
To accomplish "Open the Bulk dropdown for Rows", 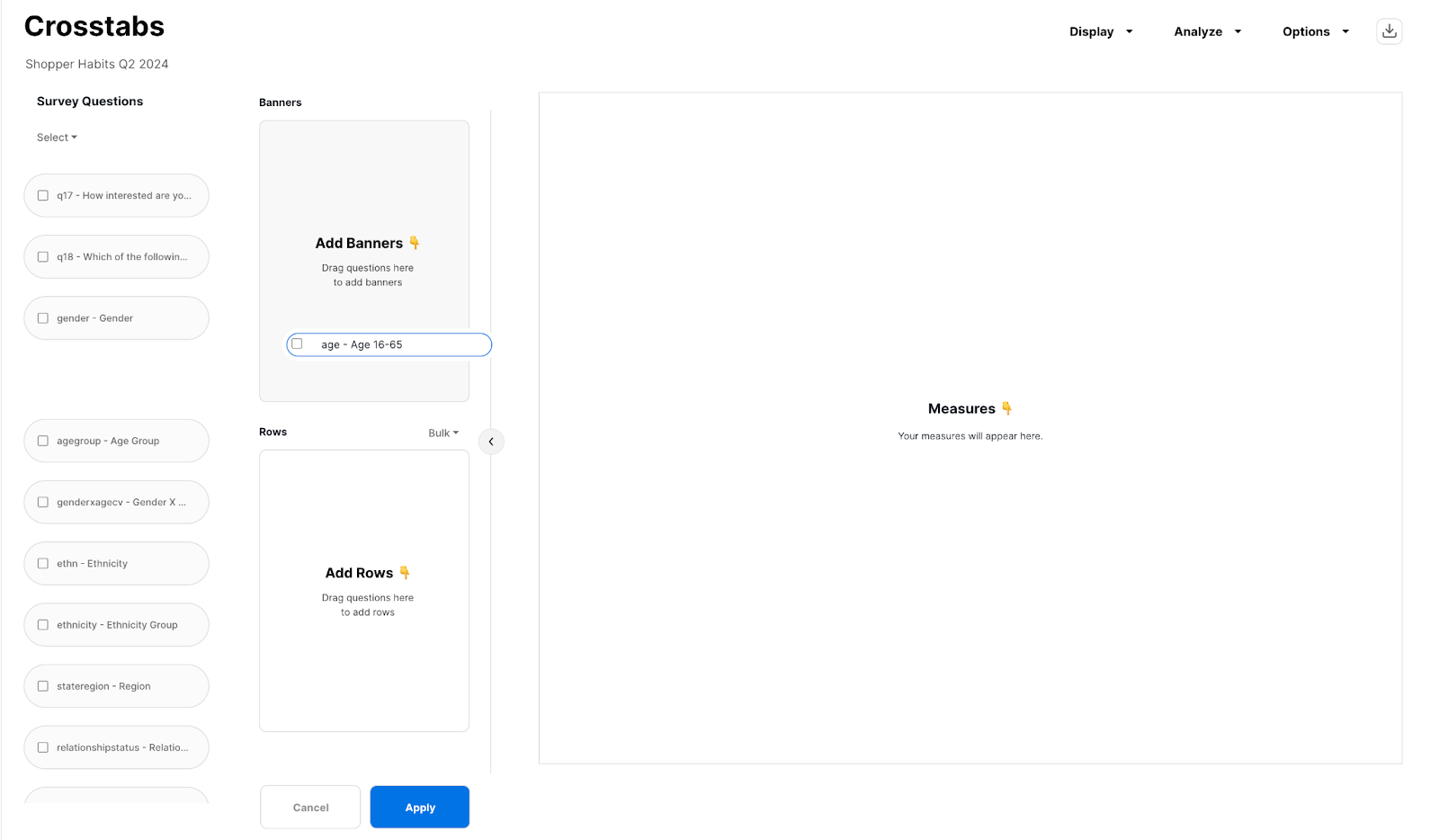I will [442, 433].
